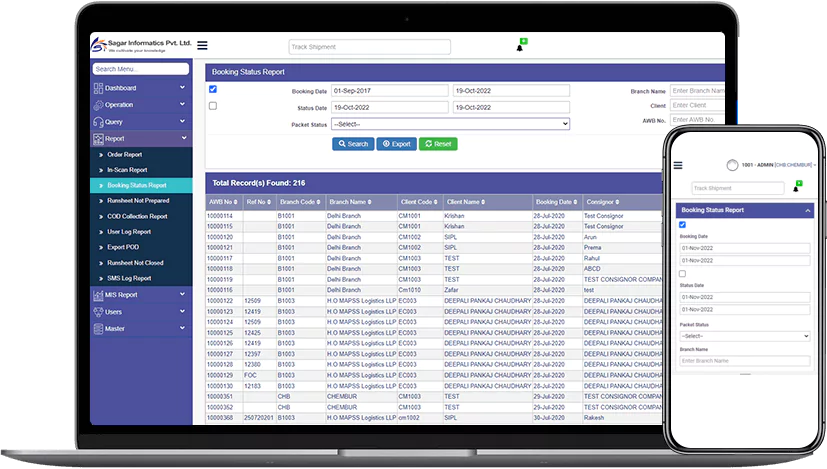
Task: Open the notification bell on the laptop screen
Action: click(520, 48)
